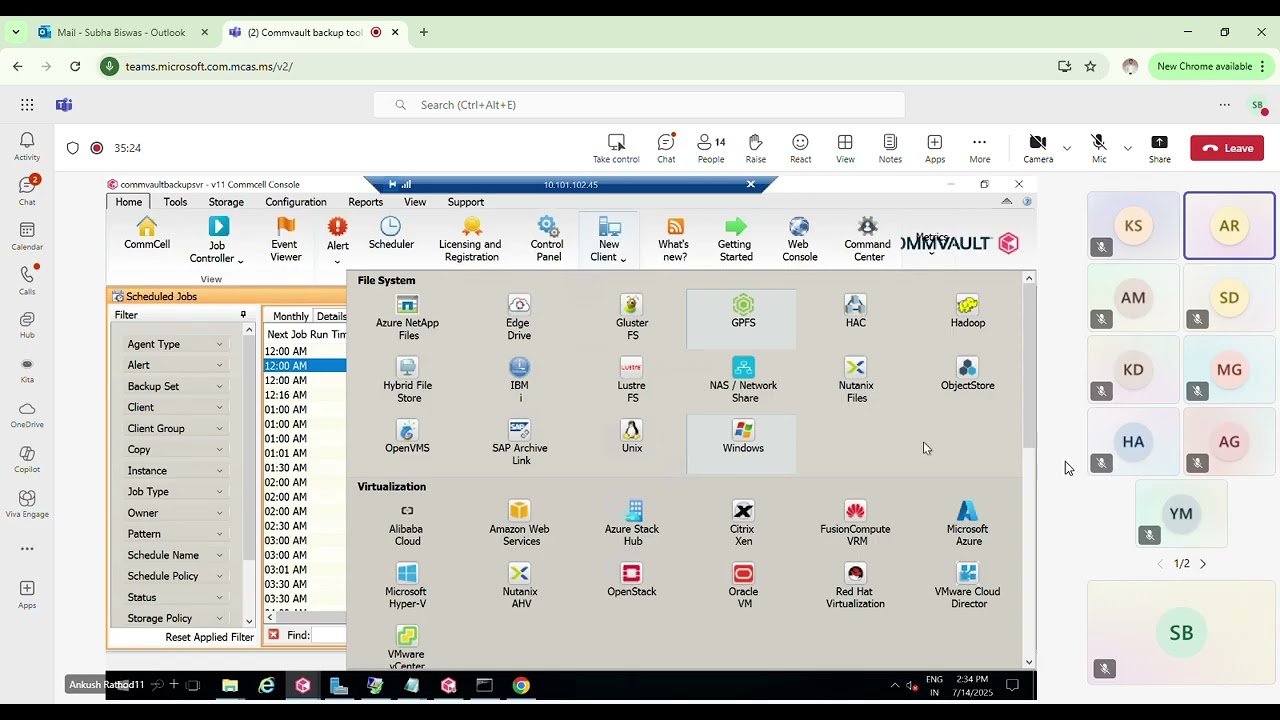This screenshot has height=720, width=1280.
Task: Toggle the Teams camera
Action: coord(1038,148)
